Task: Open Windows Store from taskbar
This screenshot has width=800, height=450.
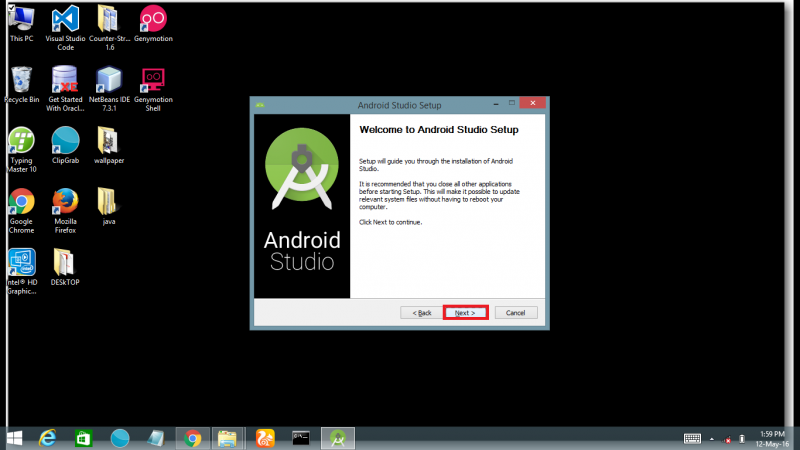Action: pyautogui.click(x=83, y=438)
